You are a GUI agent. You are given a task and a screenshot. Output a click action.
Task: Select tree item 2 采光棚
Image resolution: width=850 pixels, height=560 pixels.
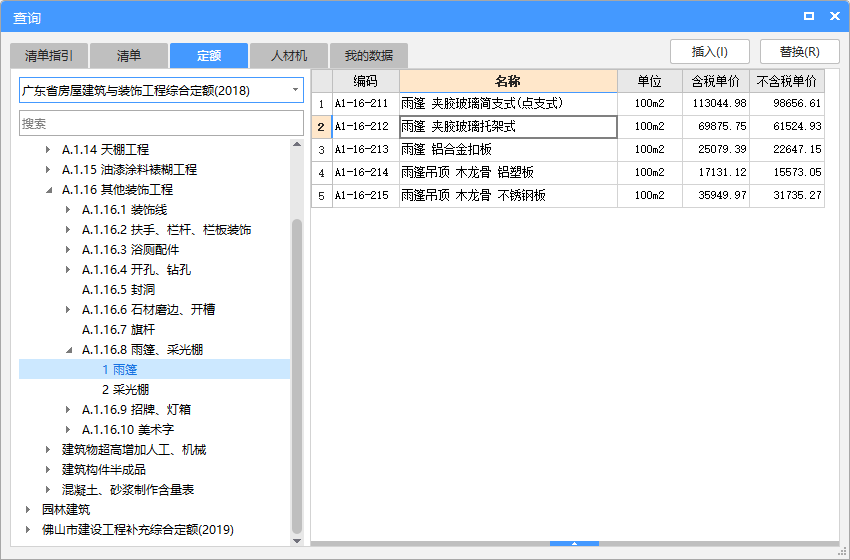pos(125,390)
